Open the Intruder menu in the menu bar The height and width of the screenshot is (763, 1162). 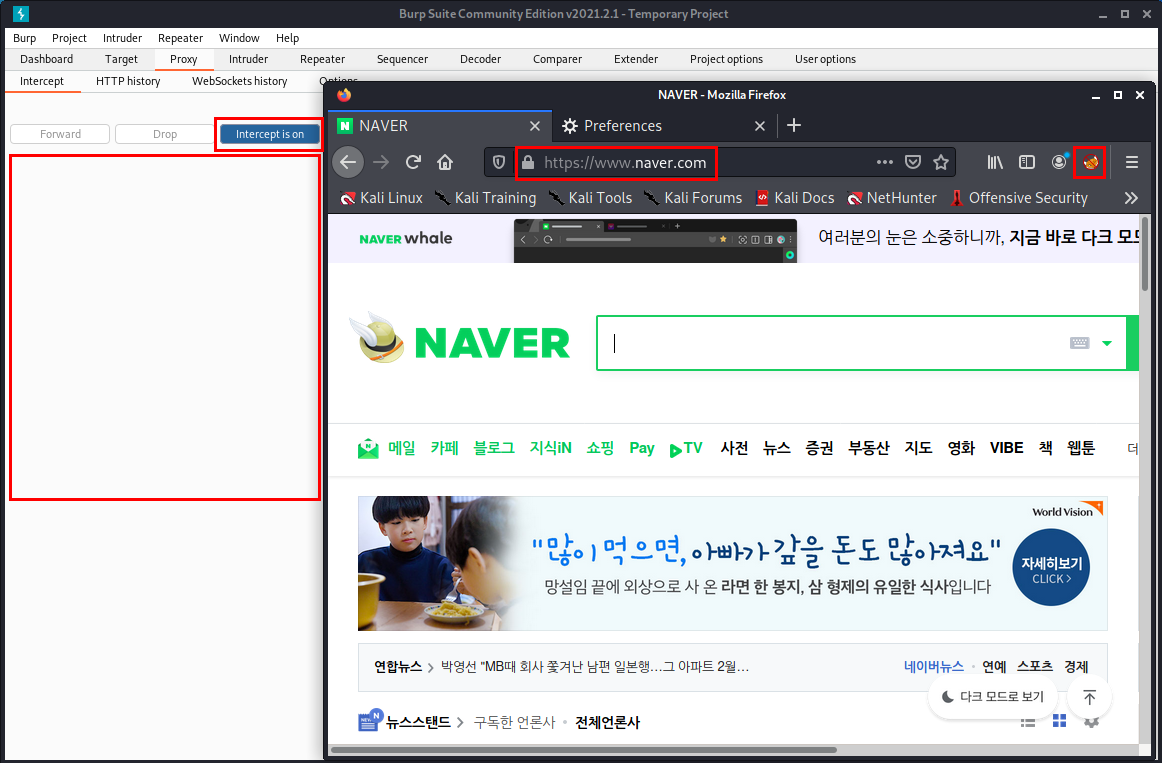[x=122, y=38]
